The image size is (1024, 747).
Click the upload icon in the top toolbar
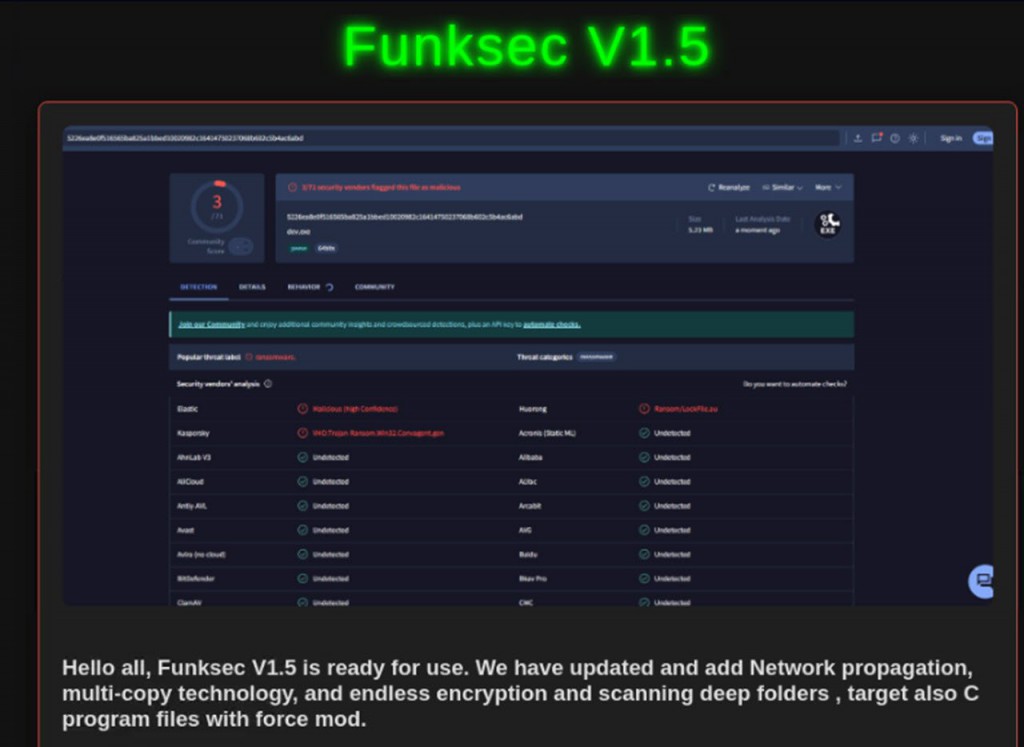pyautogui.click(x=858, y=138)
